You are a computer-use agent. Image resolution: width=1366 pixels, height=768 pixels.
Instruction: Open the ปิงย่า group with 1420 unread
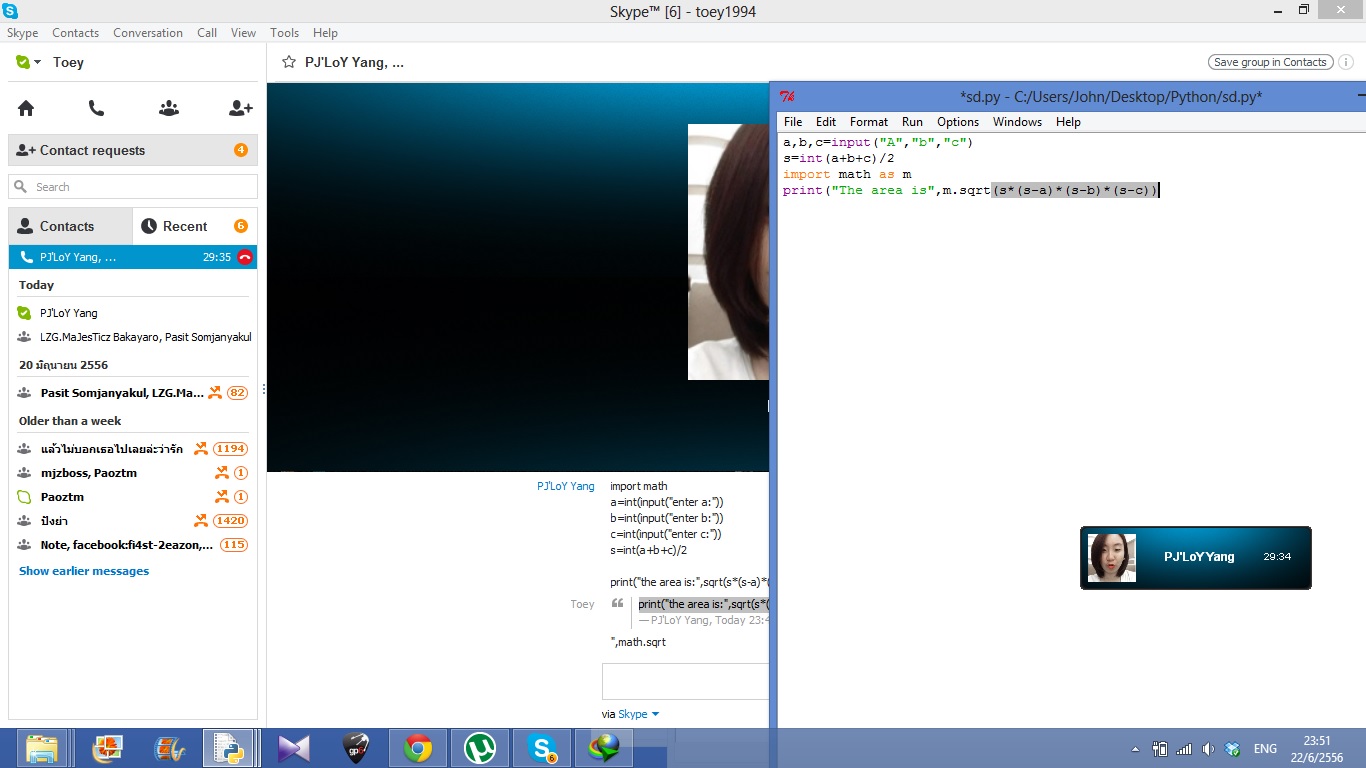(x=133, y=521)
